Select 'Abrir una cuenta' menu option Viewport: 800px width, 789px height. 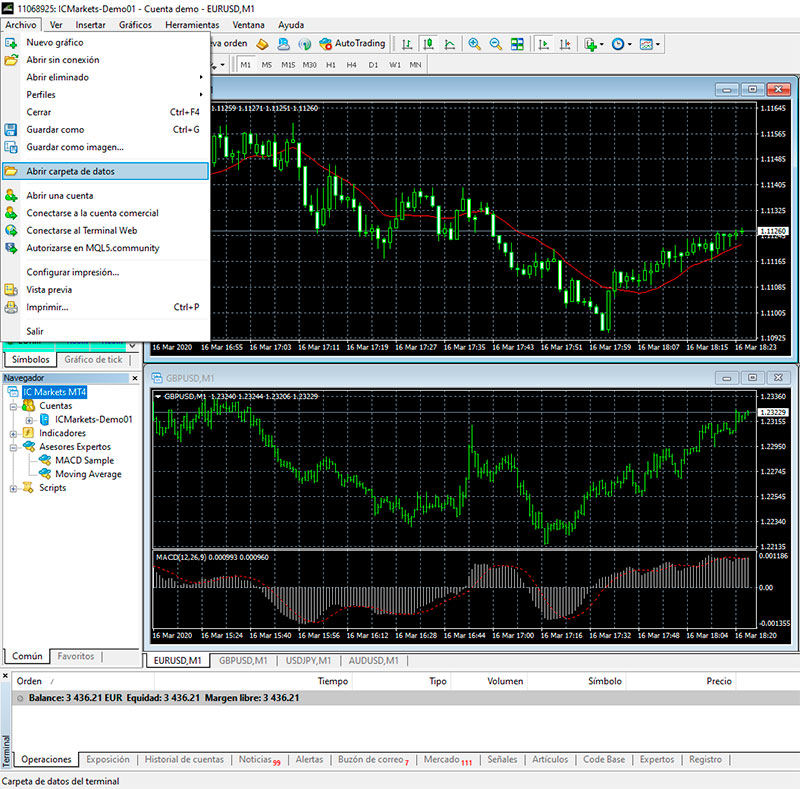(x=60, y=195)
